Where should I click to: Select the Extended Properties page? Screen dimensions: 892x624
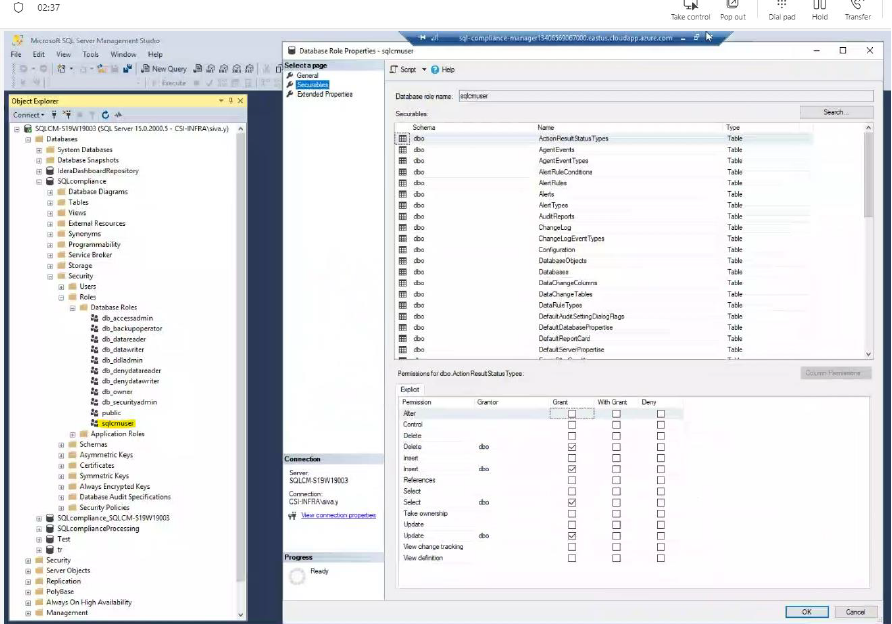pyautogui.click(x=325, y=94)
